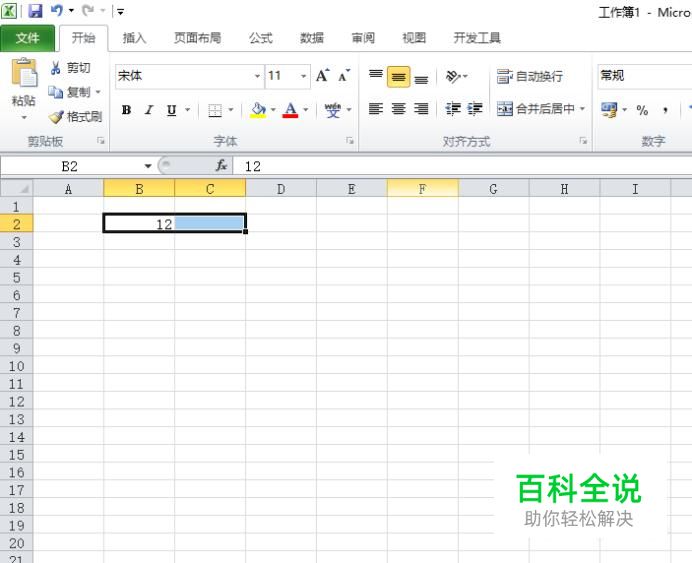Toggle Underline formatting
This screenshot has height=563, width=692.
click(x=172, y=109)
